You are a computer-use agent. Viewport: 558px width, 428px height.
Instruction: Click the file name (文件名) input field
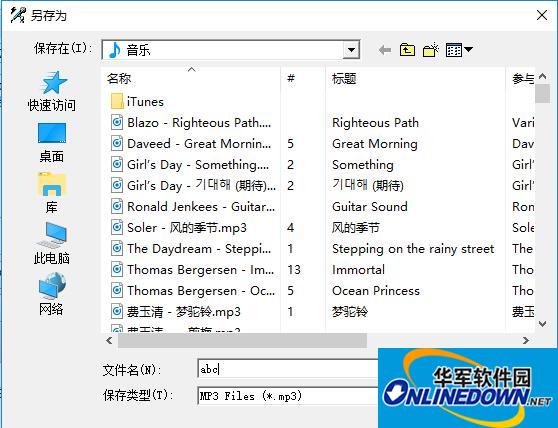(x=288, y=369)
